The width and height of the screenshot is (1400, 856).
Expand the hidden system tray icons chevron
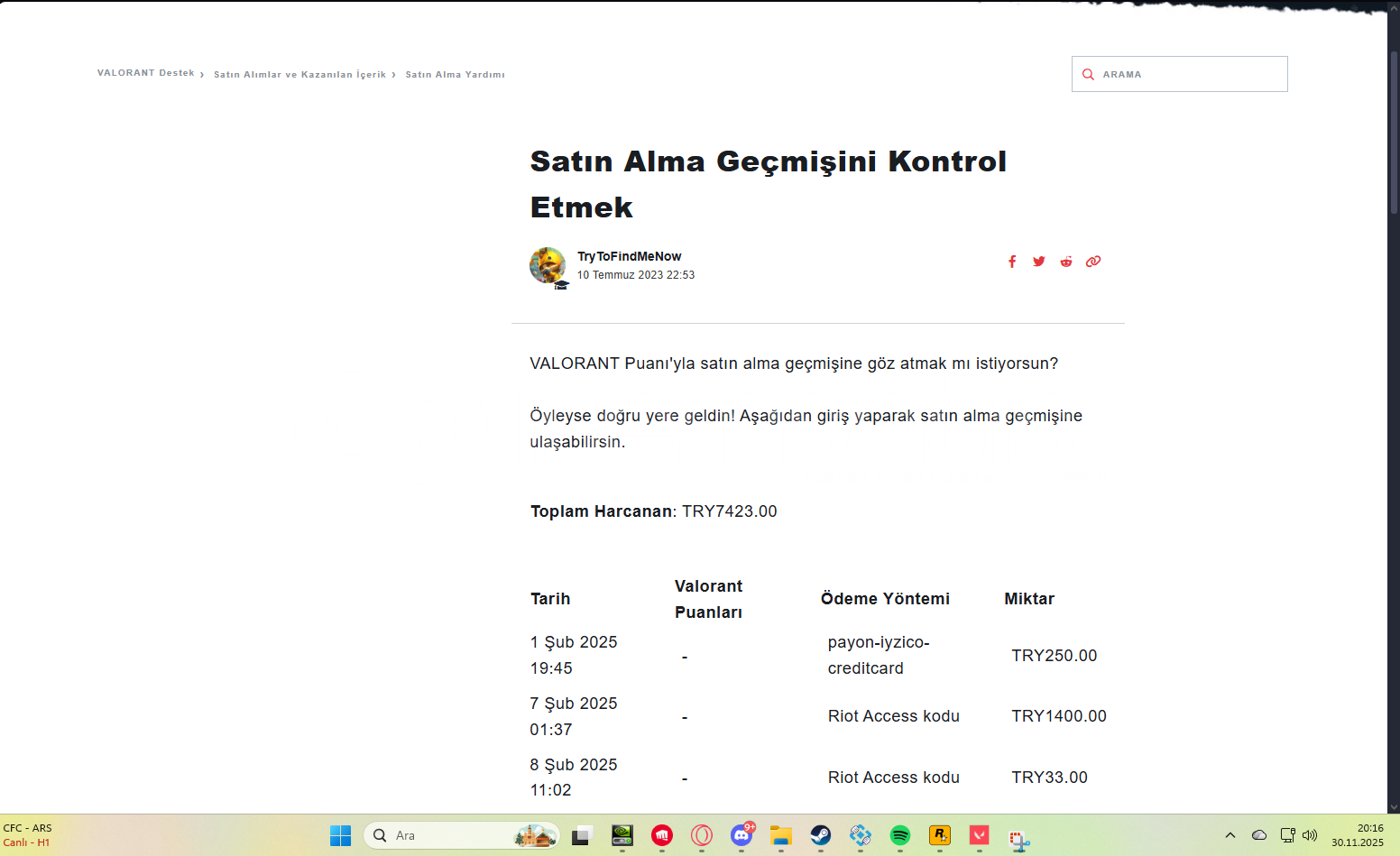tap(1230, 835)
